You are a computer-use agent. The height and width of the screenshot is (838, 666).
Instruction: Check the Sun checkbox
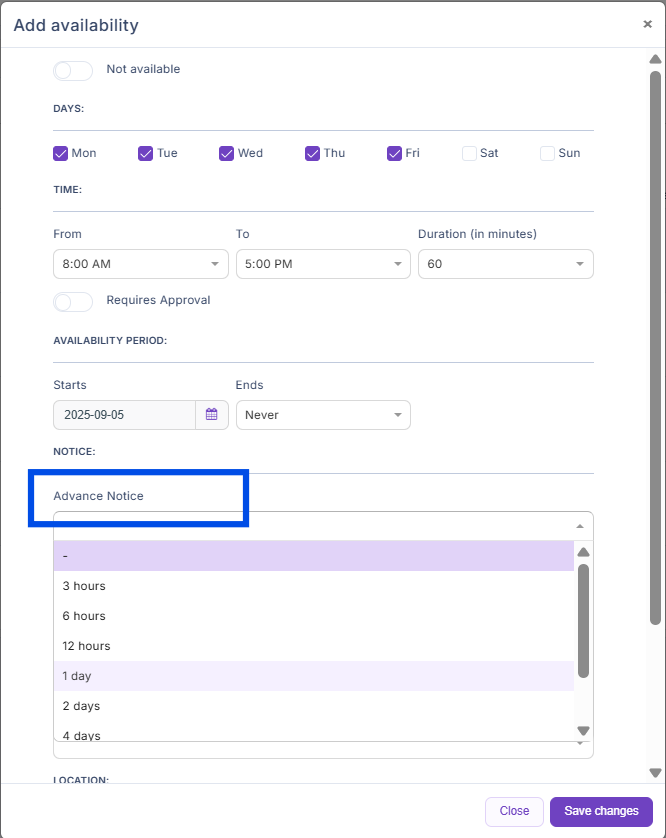(x=547, y=153)
